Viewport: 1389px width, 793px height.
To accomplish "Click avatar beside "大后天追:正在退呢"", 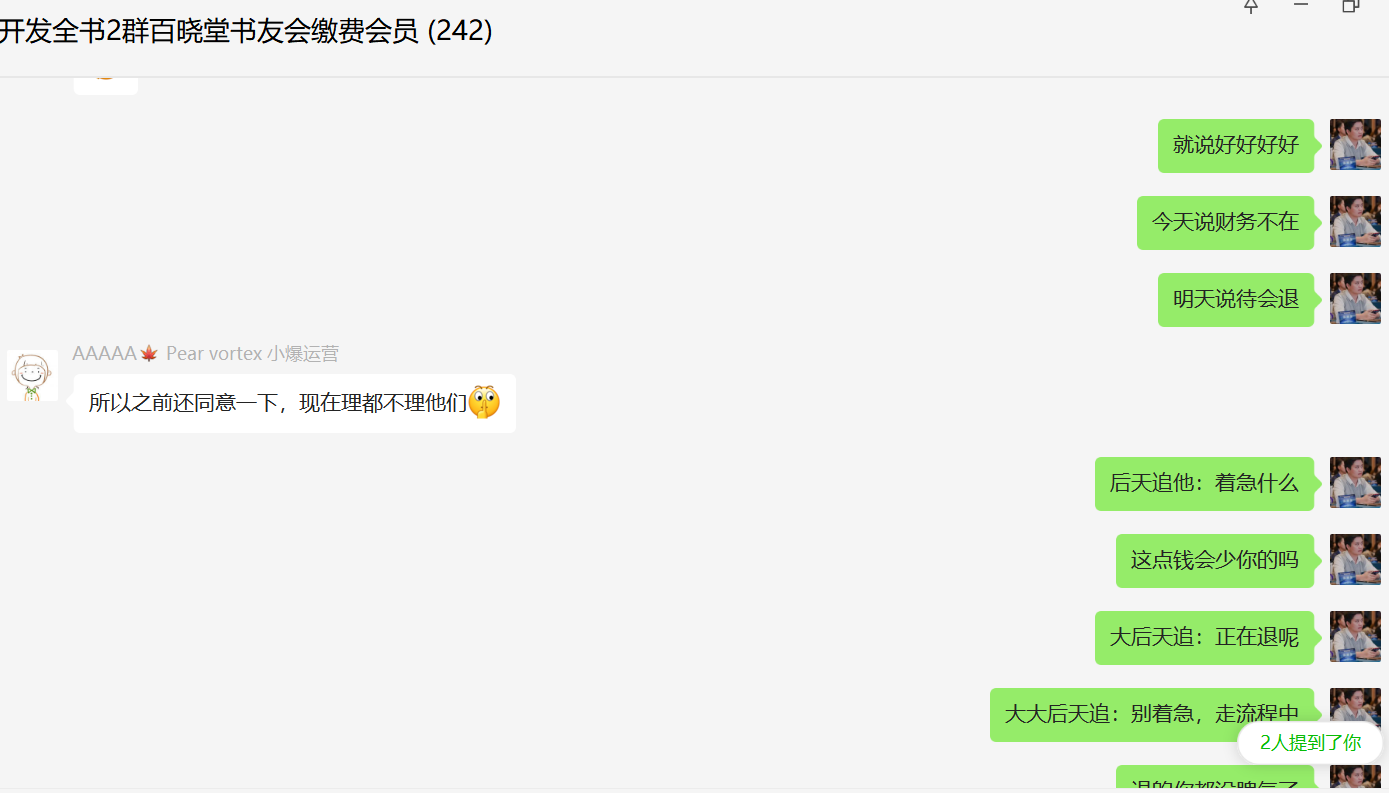I will click(x=1355, y=637).
